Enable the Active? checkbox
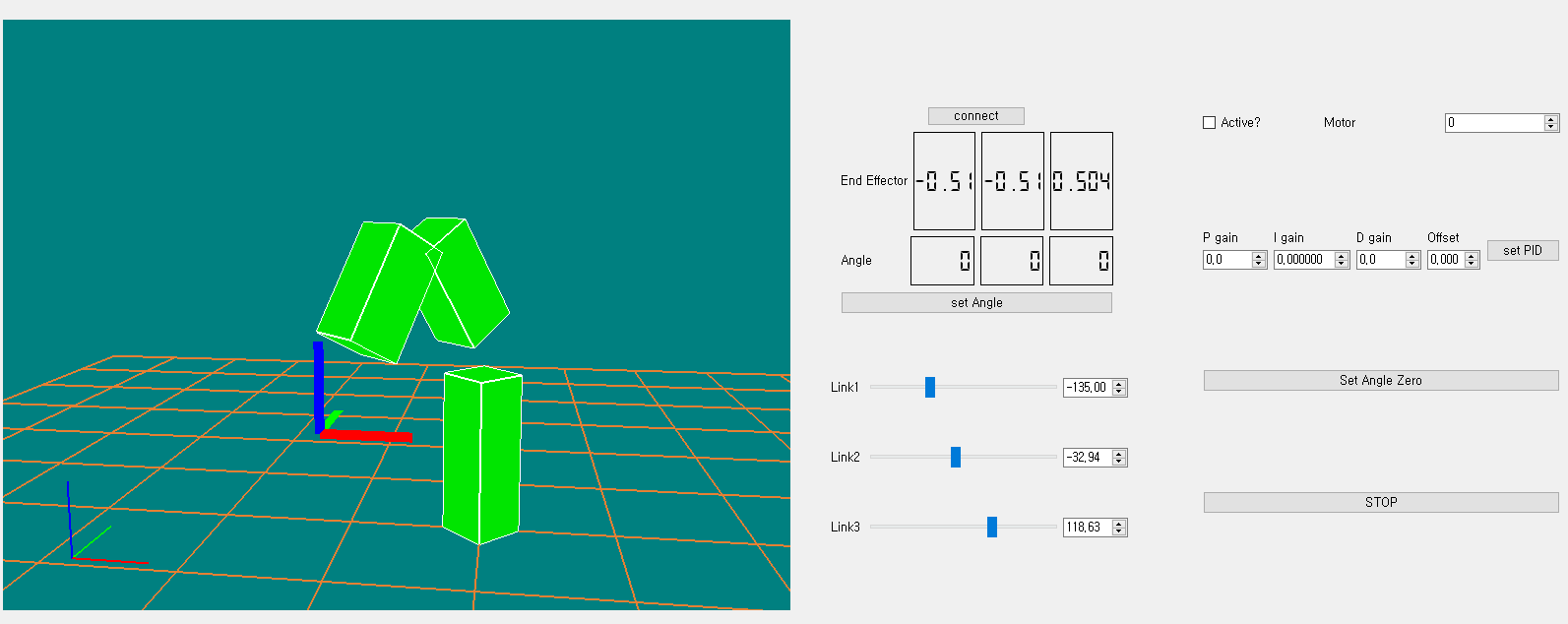The width and height of the screenshot is (1568, 624). click(x=1210, y=123)
